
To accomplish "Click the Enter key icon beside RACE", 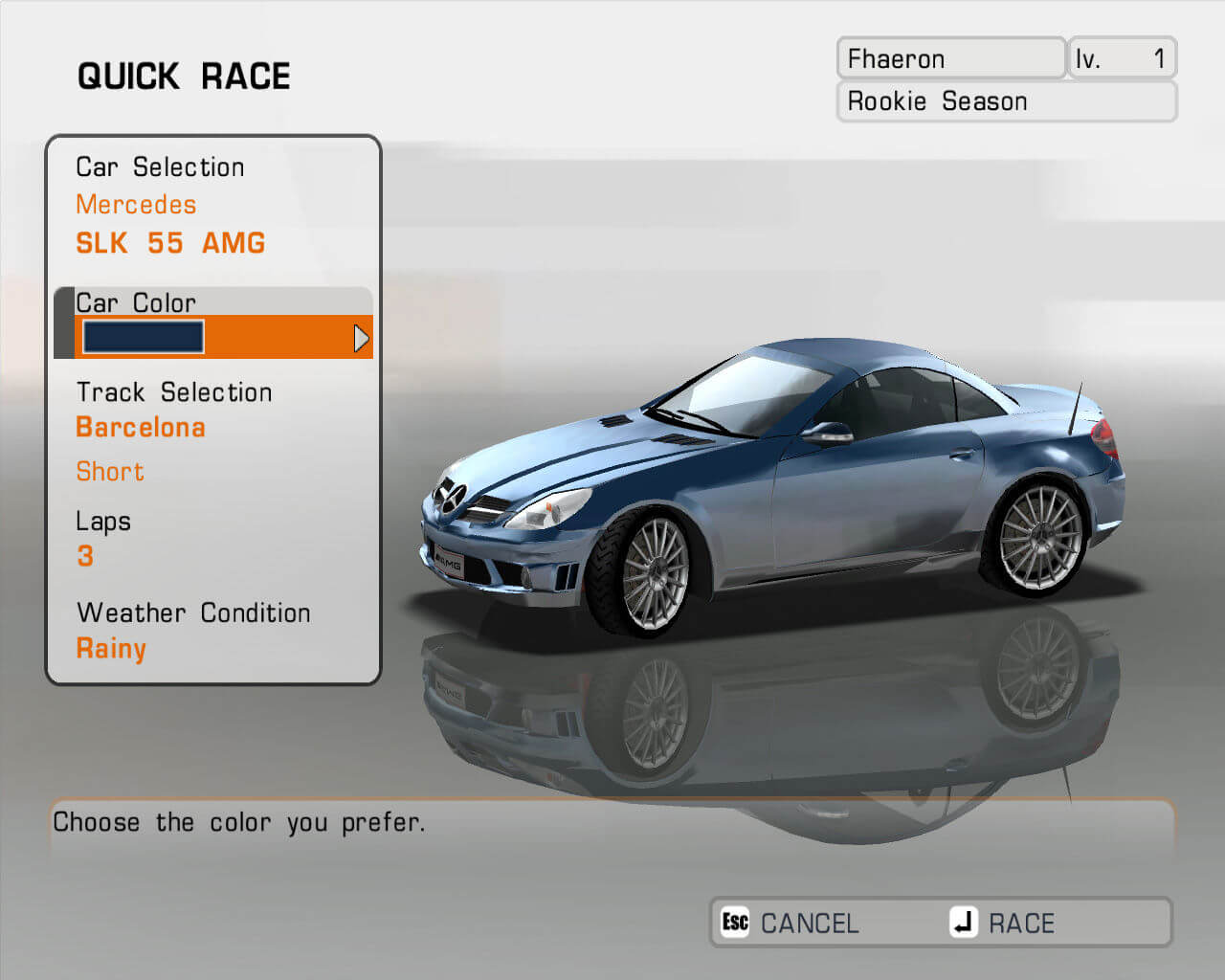I will pyautogui.click(x=964, y=922).
